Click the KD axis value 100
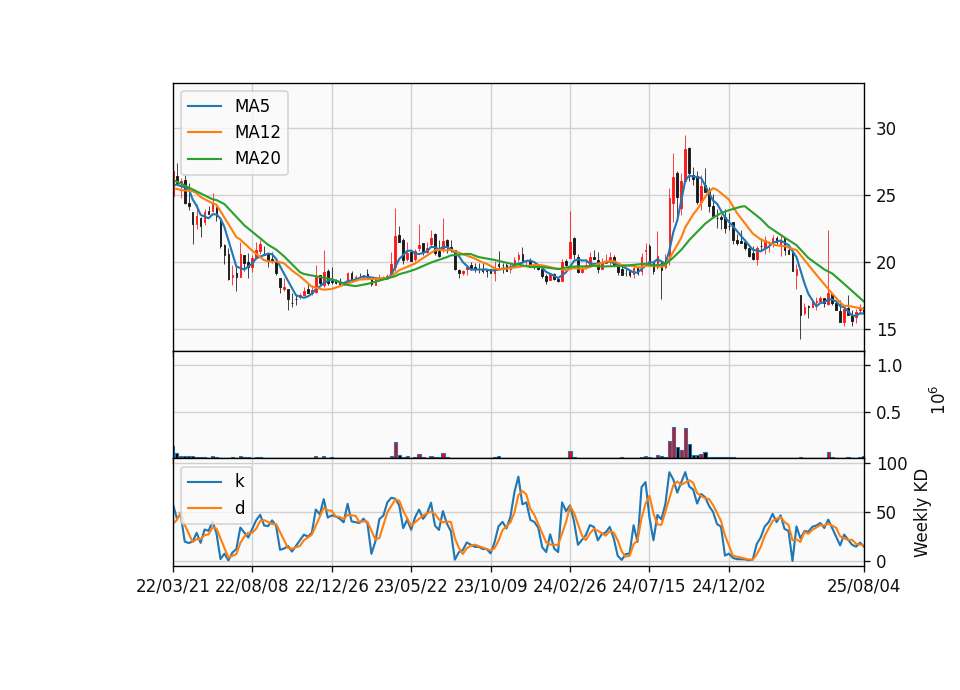 click(x=892, y=464)
